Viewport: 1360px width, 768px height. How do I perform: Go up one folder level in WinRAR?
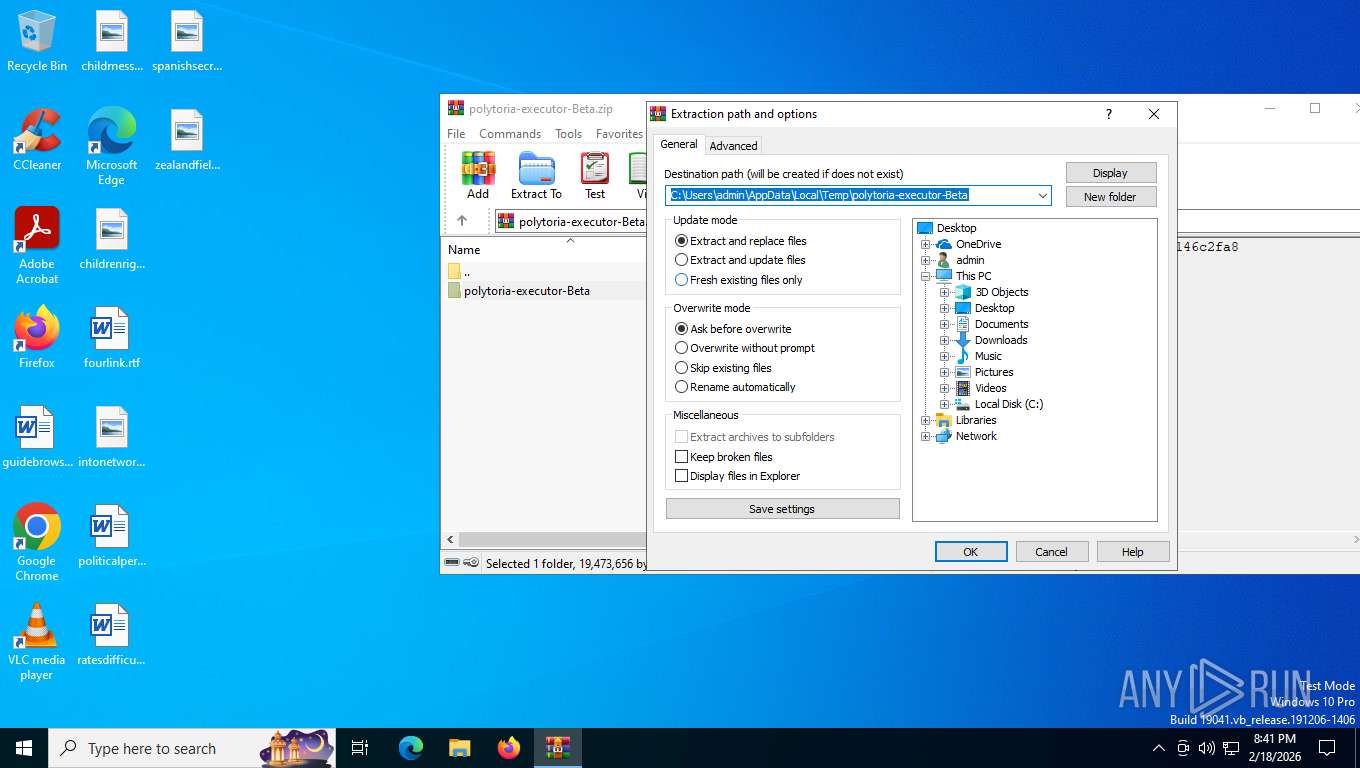[x=461, y=221]
